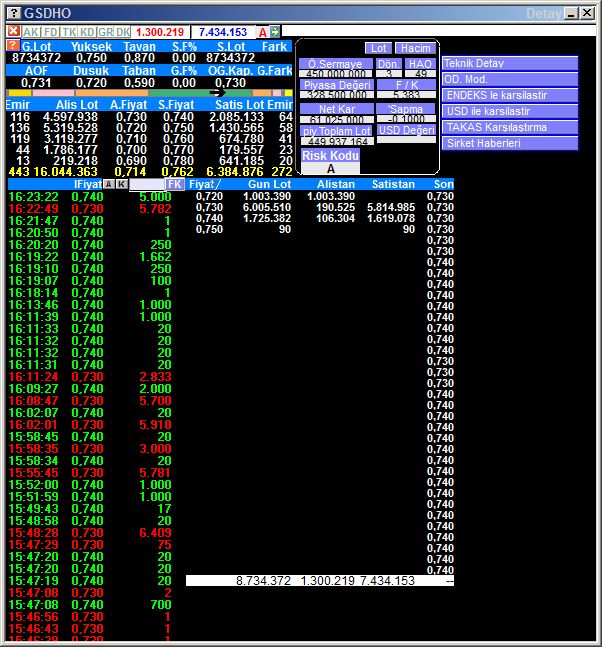This screenshot has width=602, height=647.
Task: Toggle the FK button
Action: 175,184
